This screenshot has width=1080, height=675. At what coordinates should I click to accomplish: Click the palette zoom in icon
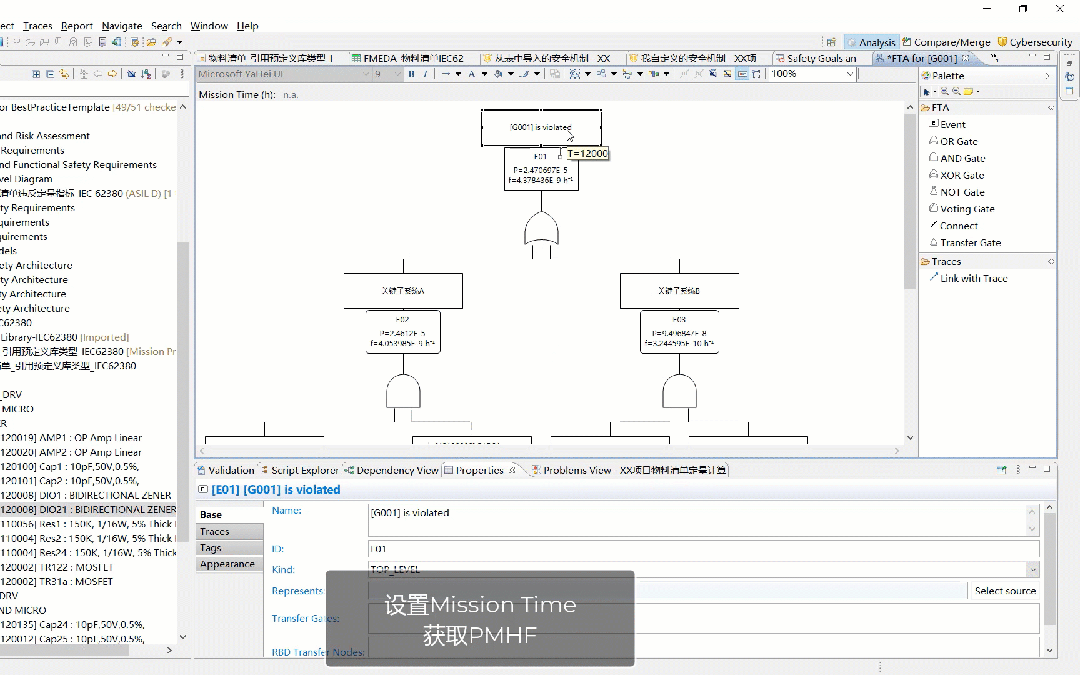[945, 92]
